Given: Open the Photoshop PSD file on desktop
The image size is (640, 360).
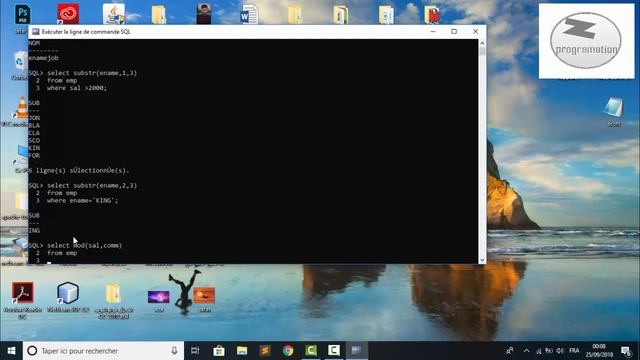Looking at the screenshot, I should tap(22, 15).
